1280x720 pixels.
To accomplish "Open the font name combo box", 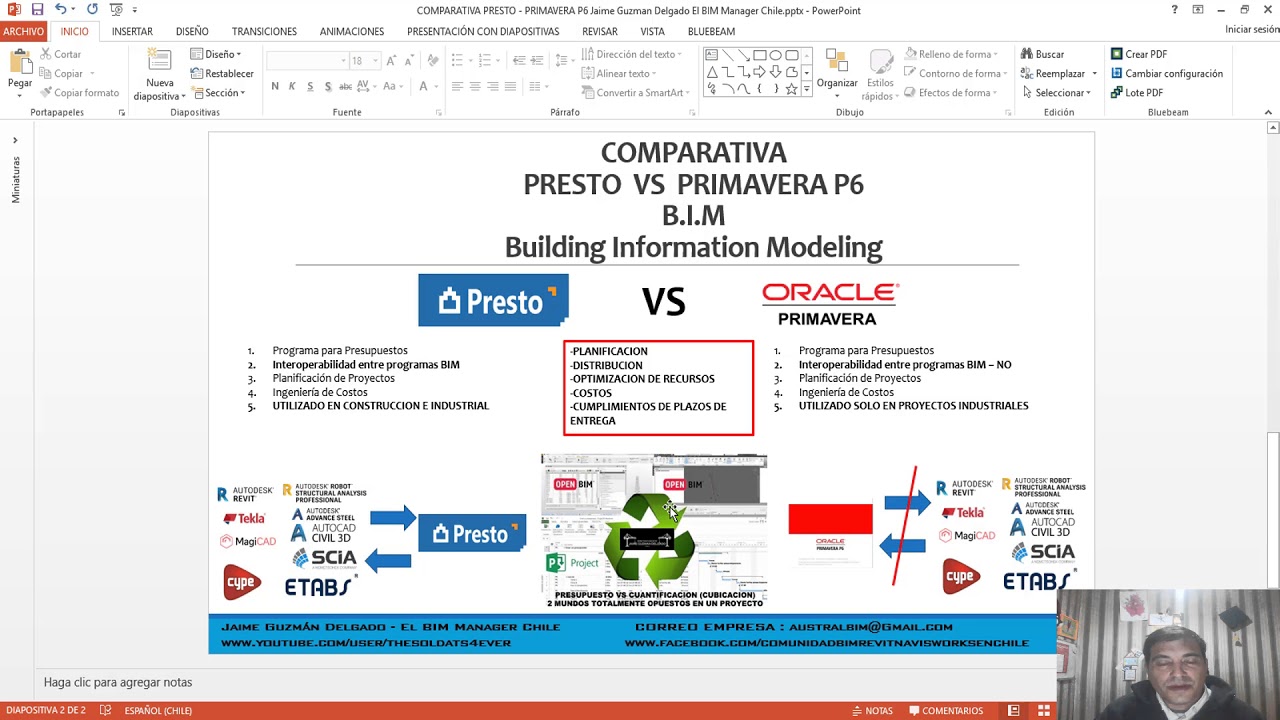I will [x=307, y=61].
